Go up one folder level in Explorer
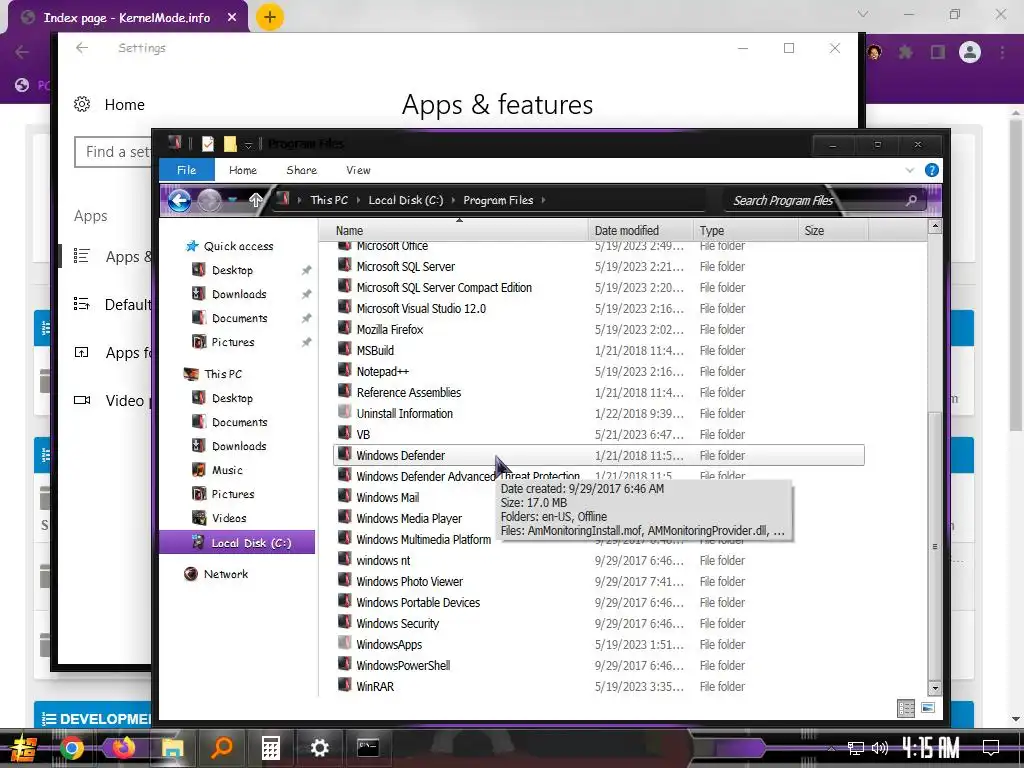The height and width of the screenshot is (768, 1024). point(255,200)
